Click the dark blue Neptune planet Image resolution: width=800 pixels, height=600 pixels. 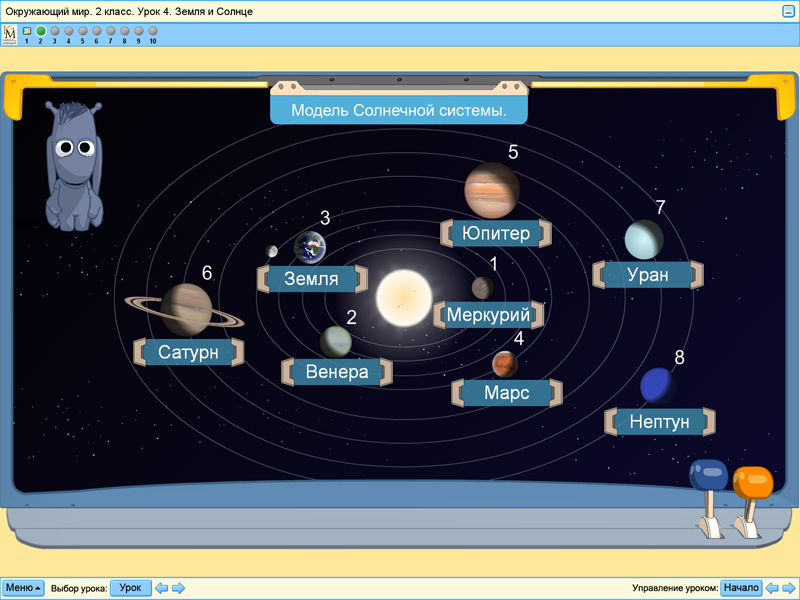[x=658, y=386]
